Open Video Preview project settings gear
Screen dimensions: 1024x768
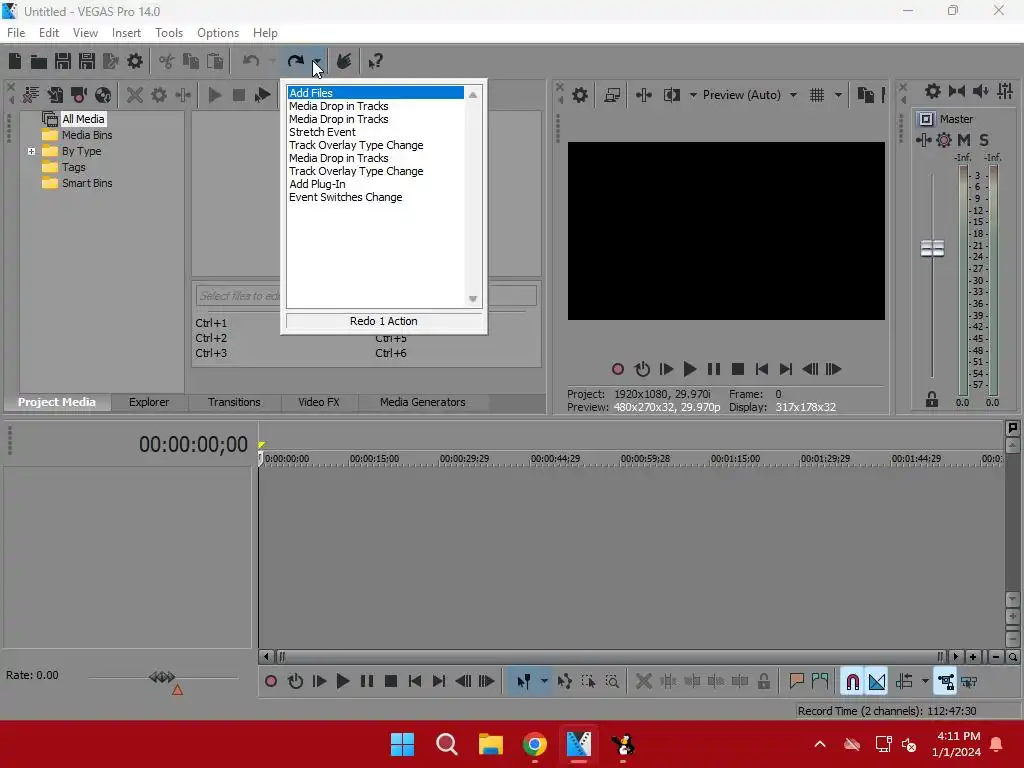[580, 95]
